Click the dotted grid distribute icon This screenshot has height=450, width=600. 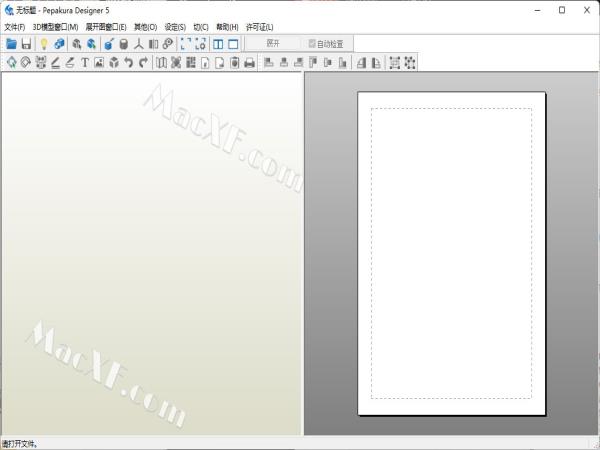[409, 62]
